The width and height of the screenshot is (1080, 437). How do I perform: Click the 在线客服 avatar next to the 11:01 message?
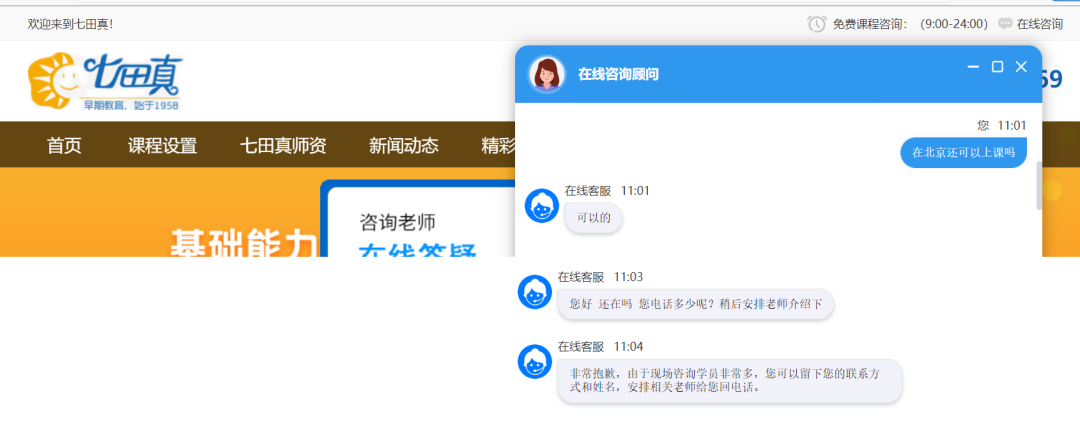click(542, 206)
